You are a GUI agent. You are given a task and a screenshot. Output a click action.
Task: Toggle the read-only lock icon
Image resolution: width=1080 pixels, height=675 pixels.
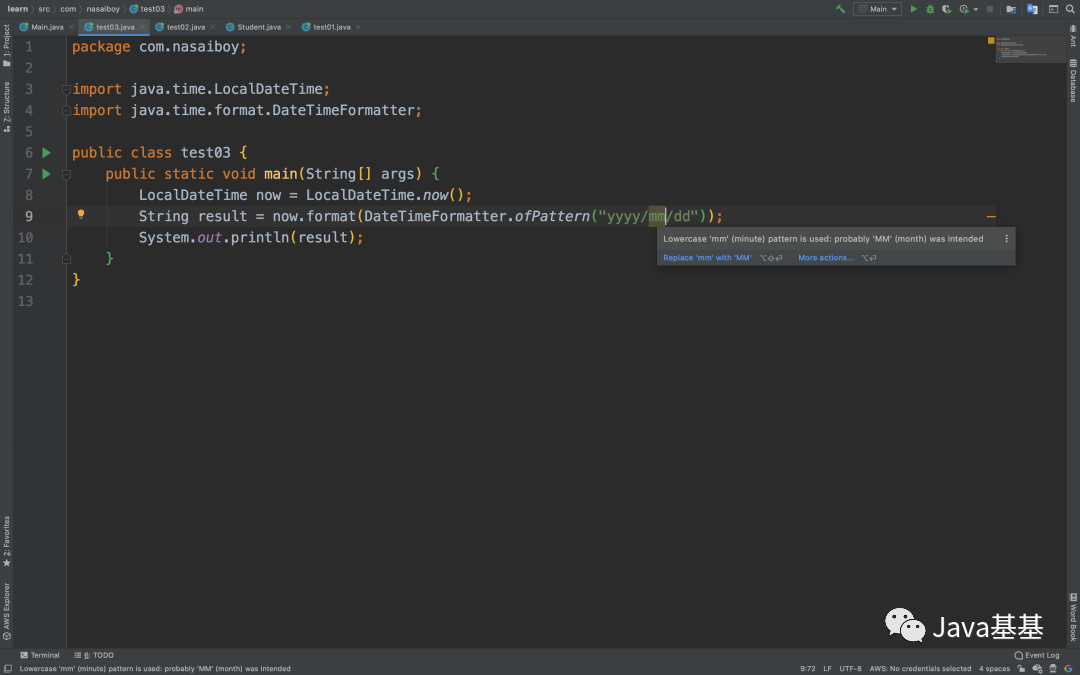1021,668
